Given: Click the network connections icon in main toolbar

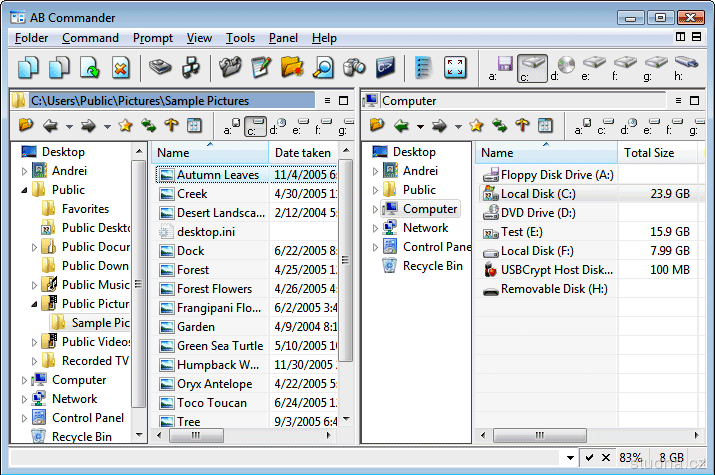Looking at the screenshot, I should click(190, 68).
